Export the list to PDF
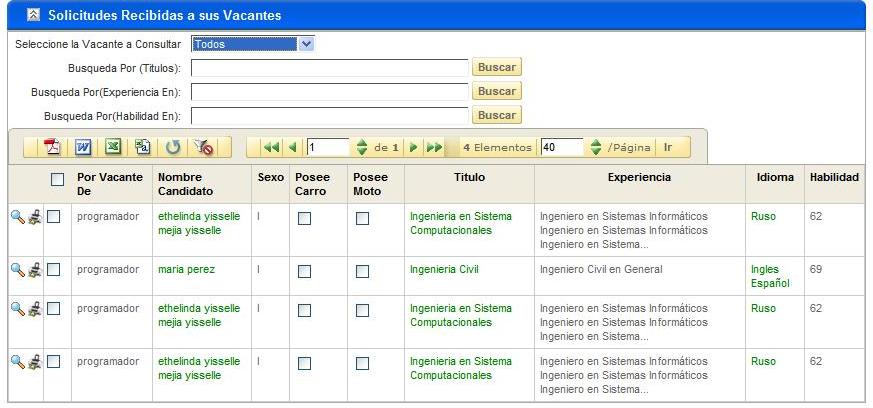The width and height of the screenshot is (873, 408). click(x=53, y=147)
